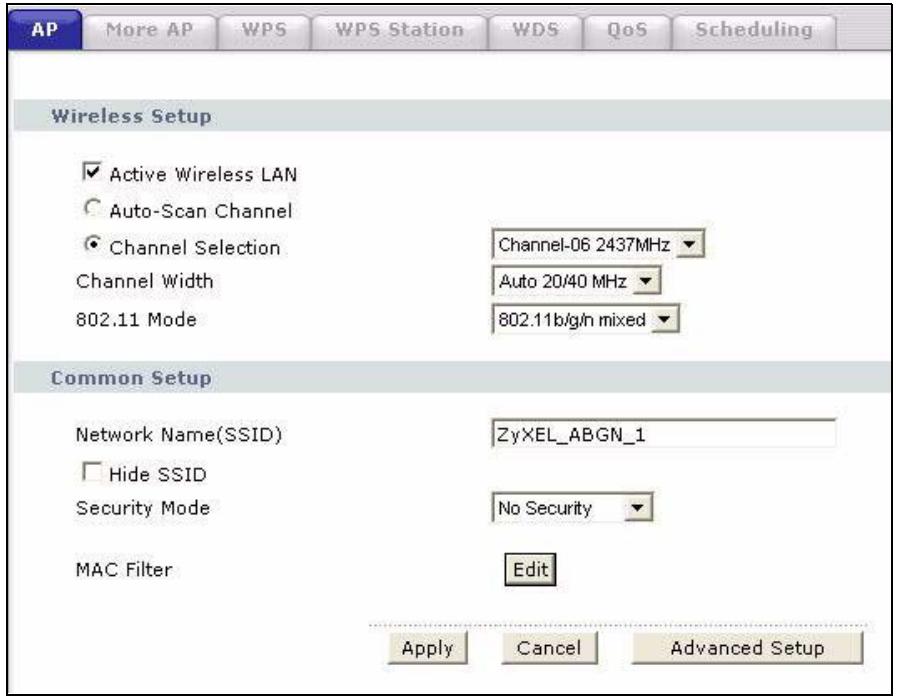This screenshot has height=698, width=898.
Task: Go to the WPS Station tab
Action: pyautogui.click(x=399, y=31)
